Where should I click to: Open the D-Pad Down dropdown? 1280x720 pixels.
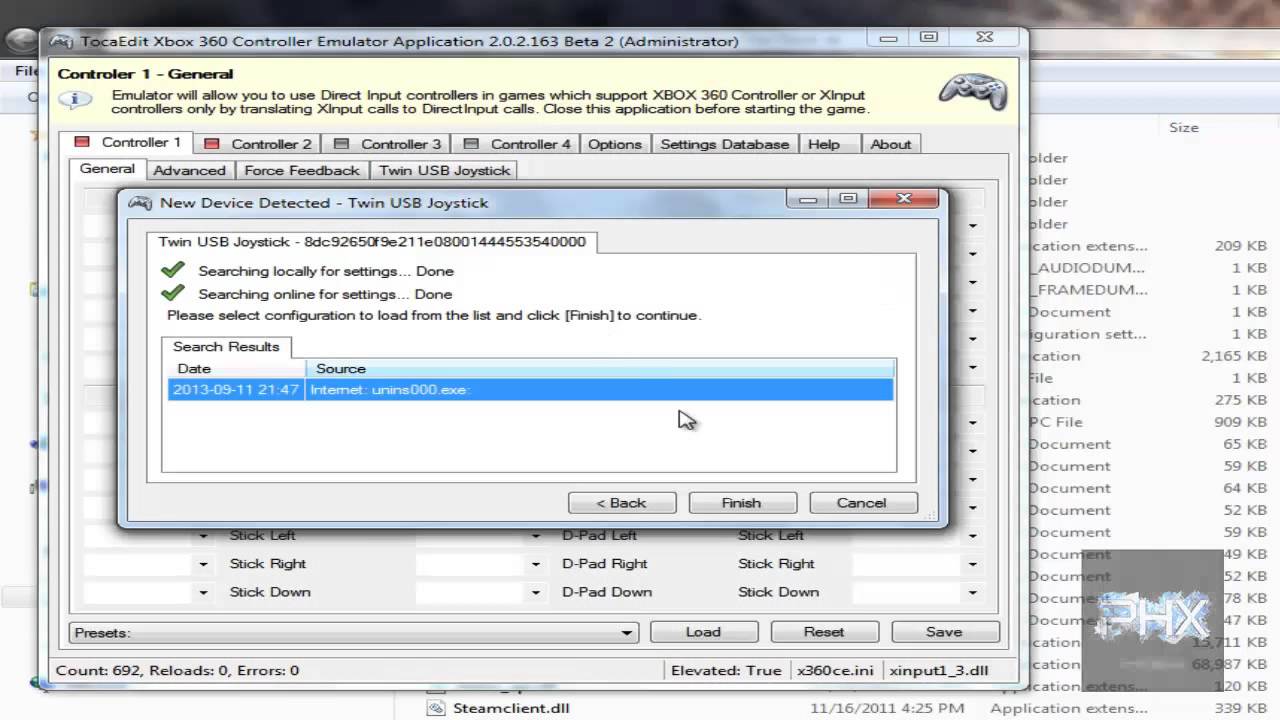pos(535,592)
